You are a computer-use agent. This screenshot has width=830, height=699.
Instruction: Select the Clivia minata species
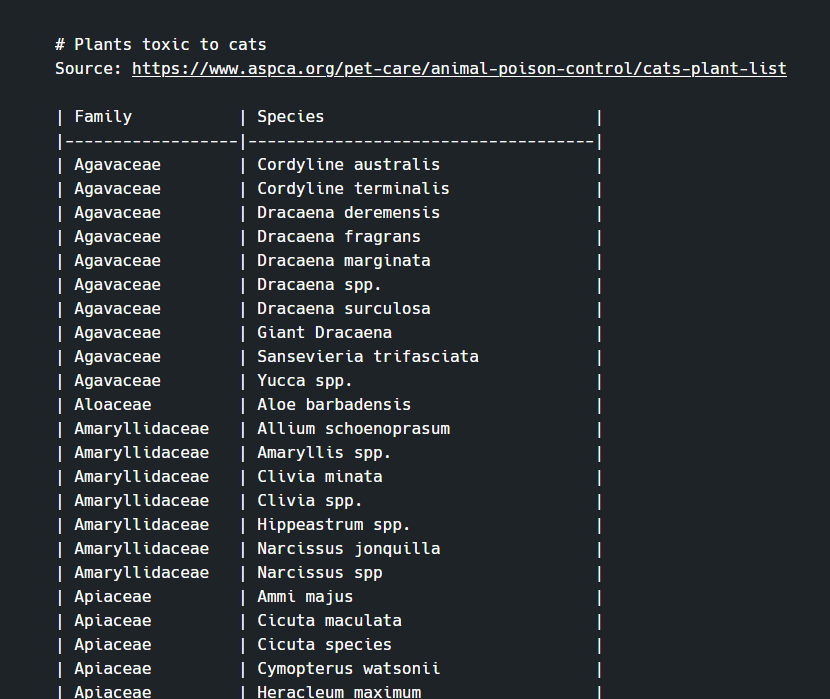point(320,476)
